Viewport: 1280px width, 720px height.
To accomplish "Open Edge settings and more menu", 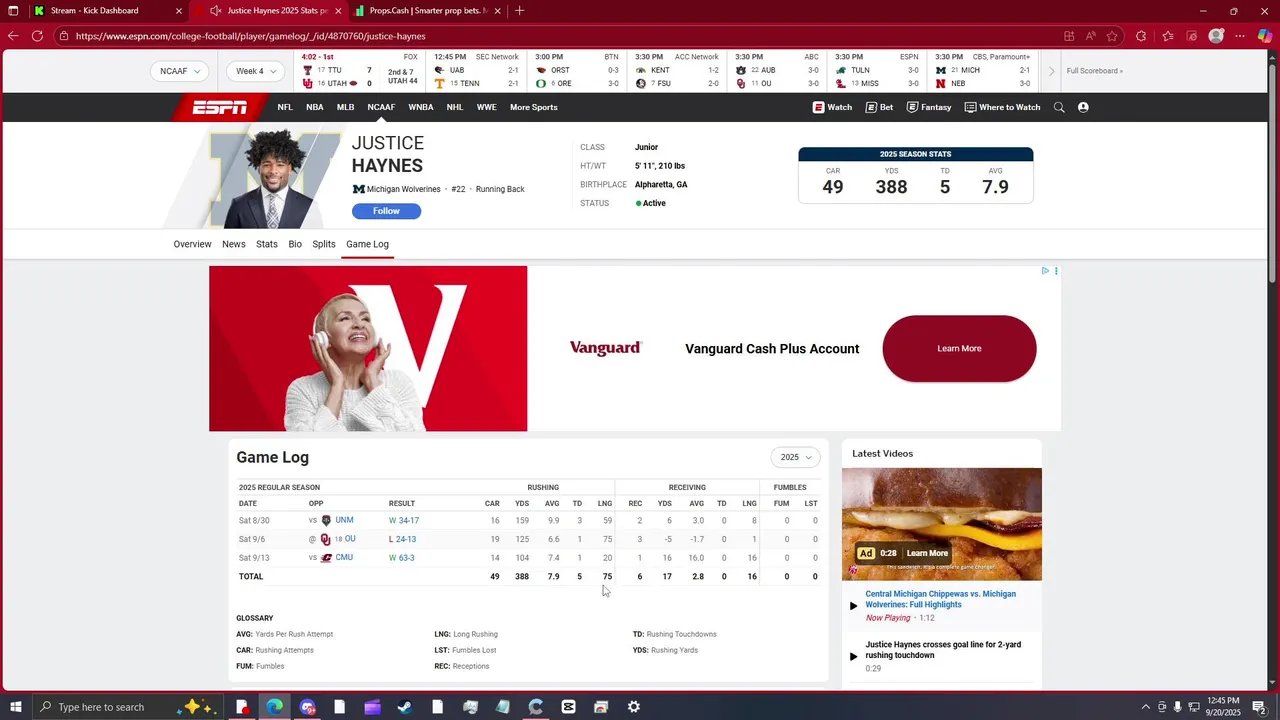I will [1240, 36].
